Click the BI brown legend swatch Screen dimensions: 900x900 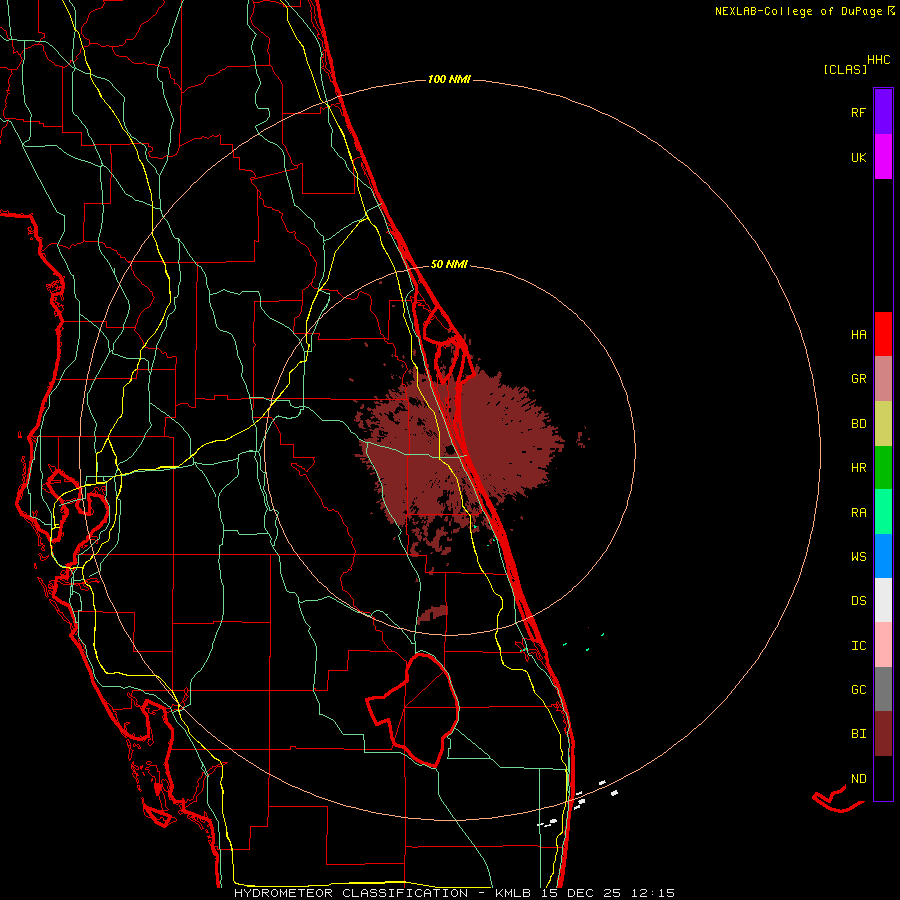883,734
